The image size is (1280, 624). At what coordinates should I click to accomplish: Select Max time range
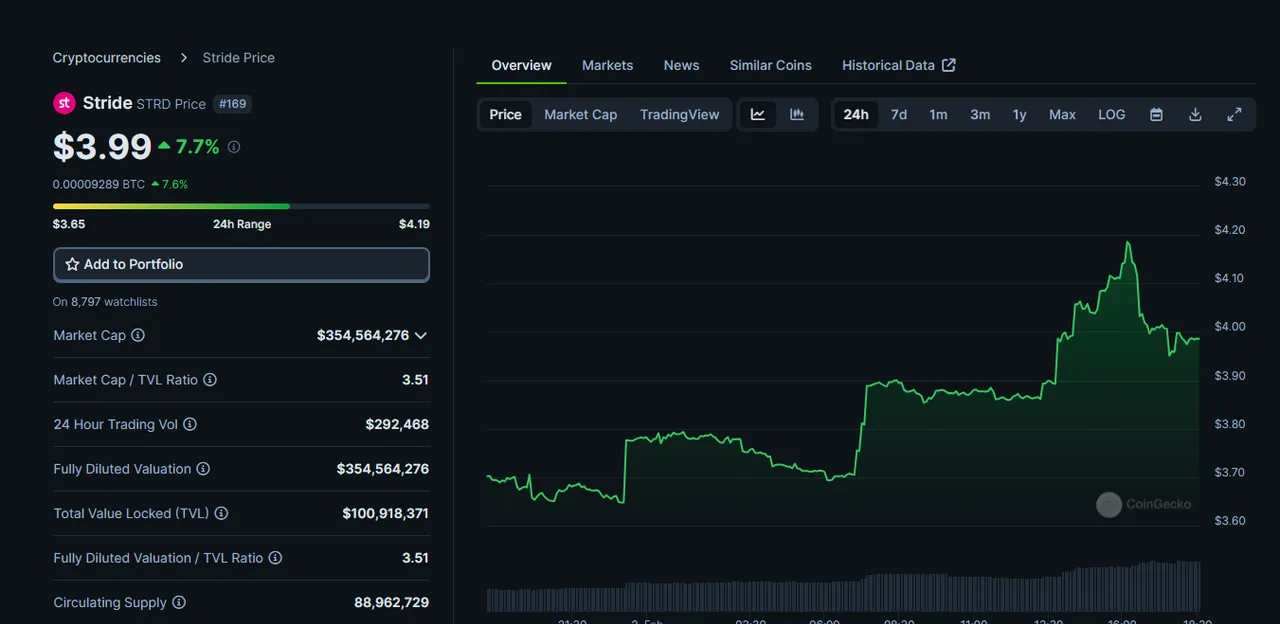click(1062, 115)
